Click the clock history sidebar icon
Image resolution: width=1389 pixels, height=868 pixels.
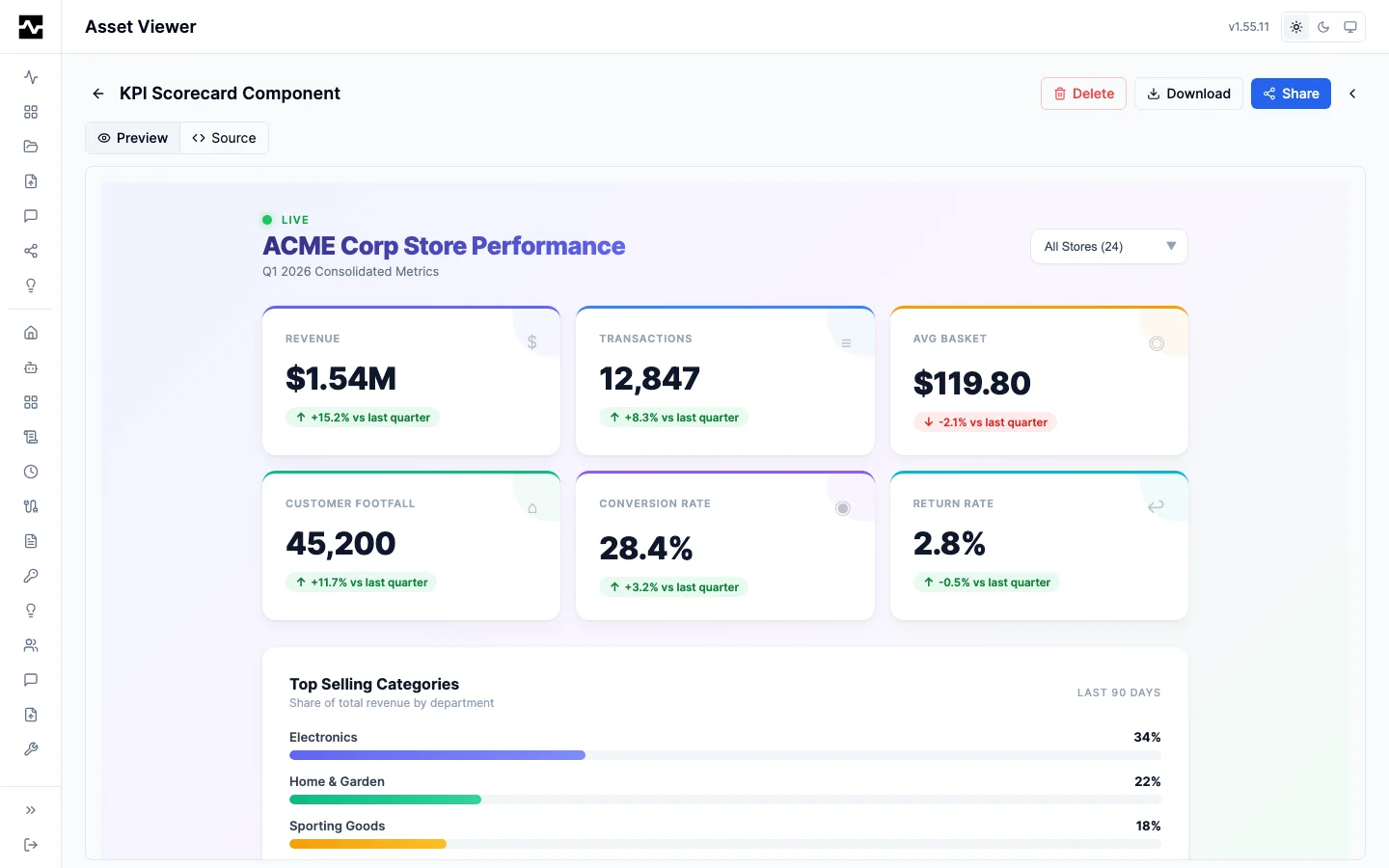click(x=31, y=472)
